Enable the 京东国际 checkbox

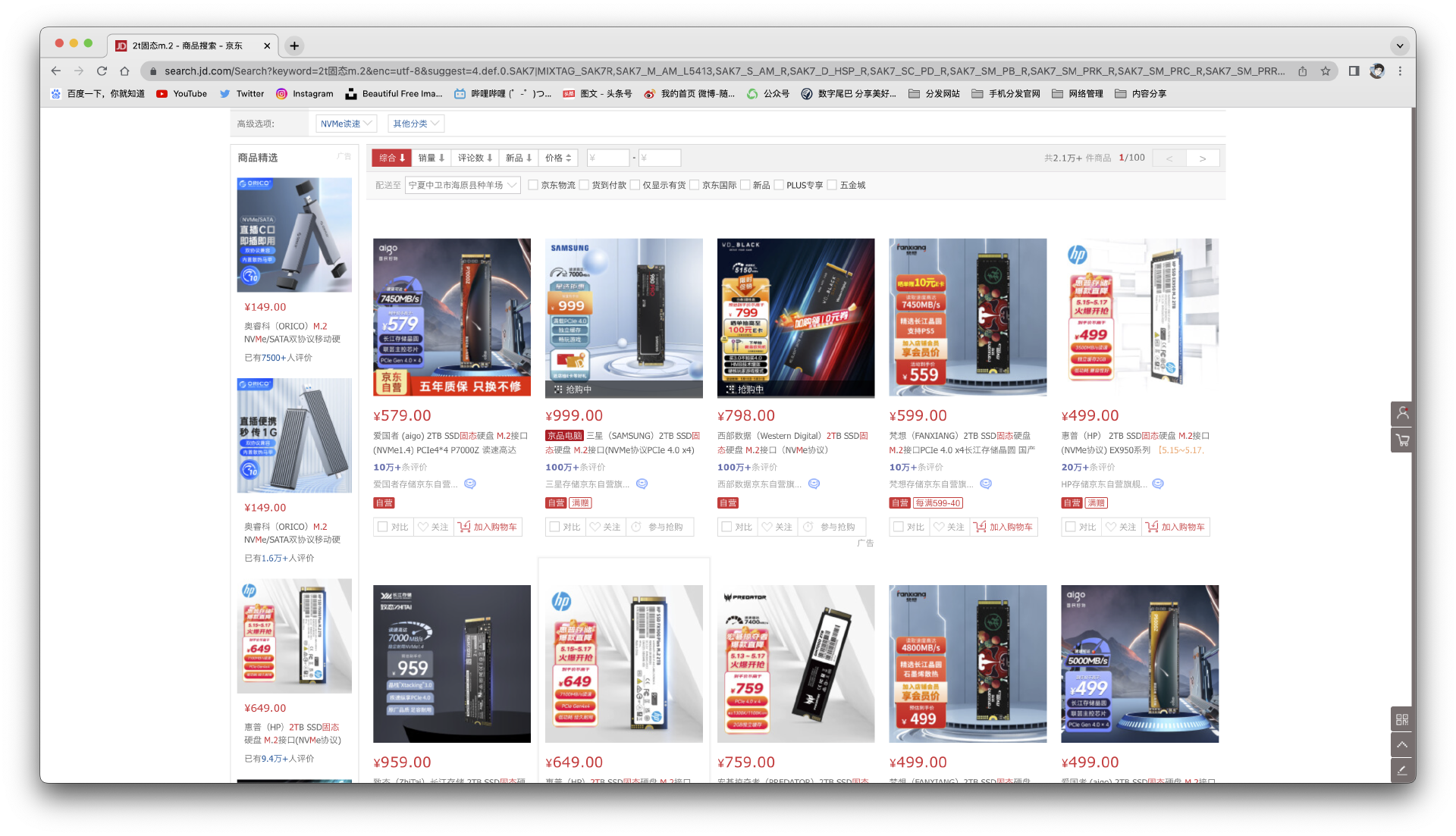[x=695, y=186]
